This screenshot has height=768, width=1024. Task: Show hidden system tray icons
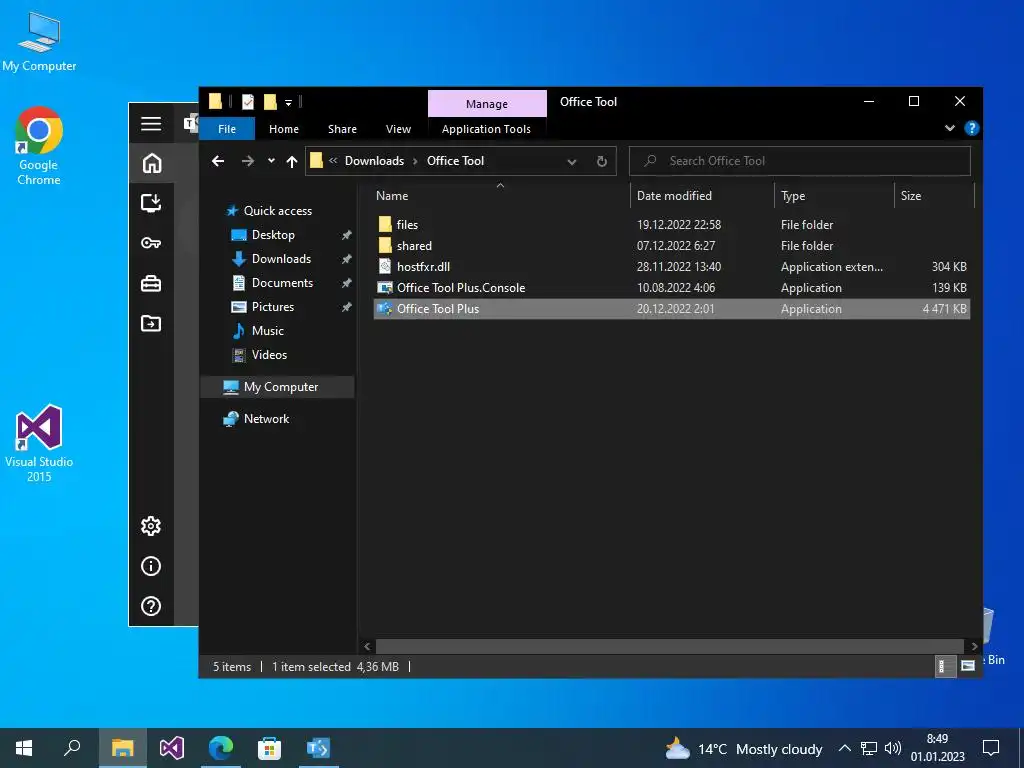844,748
